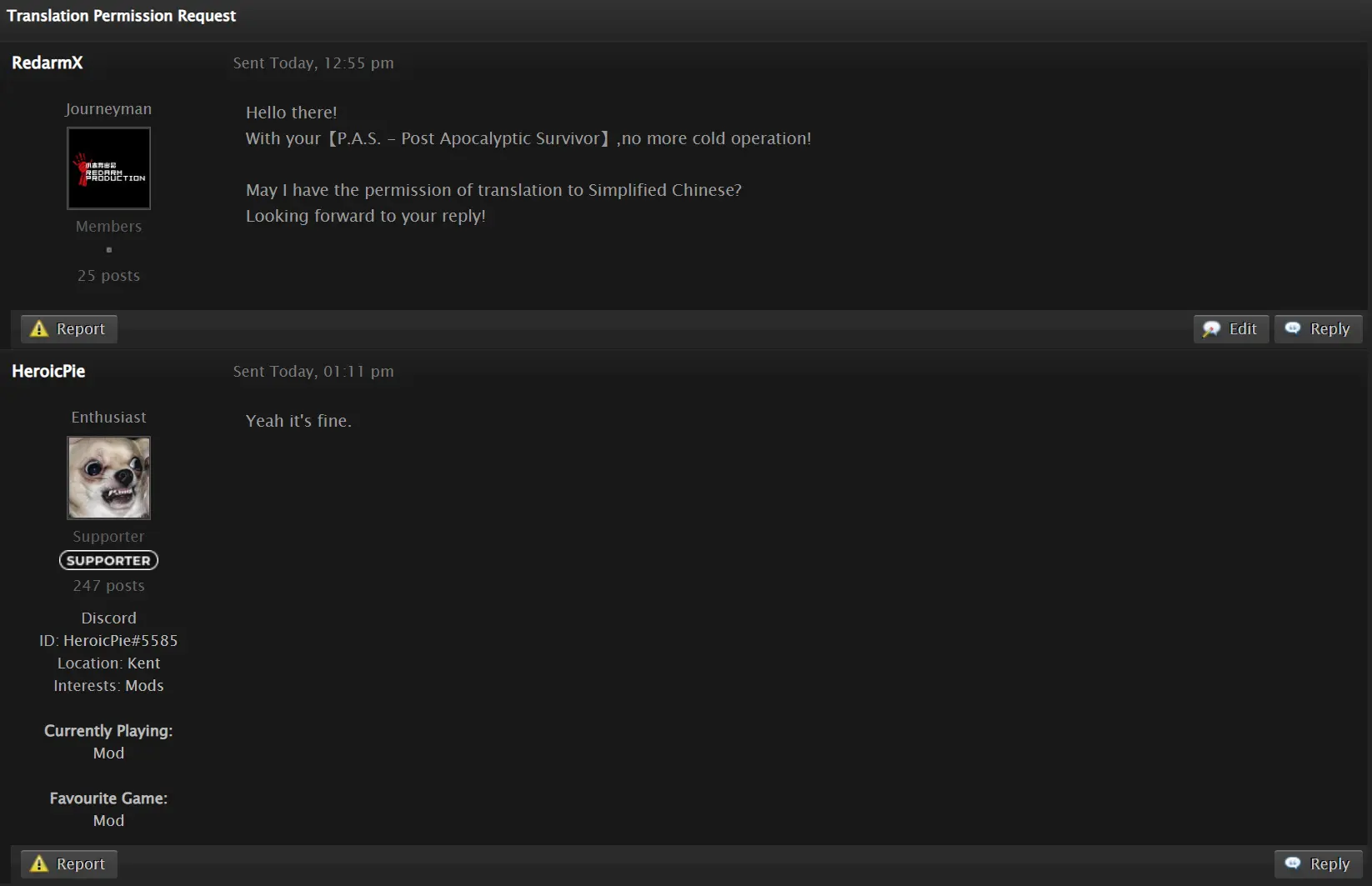Edit the first message
Viewport: 1372px width, 886px height.
click(x=1231, y=329)
